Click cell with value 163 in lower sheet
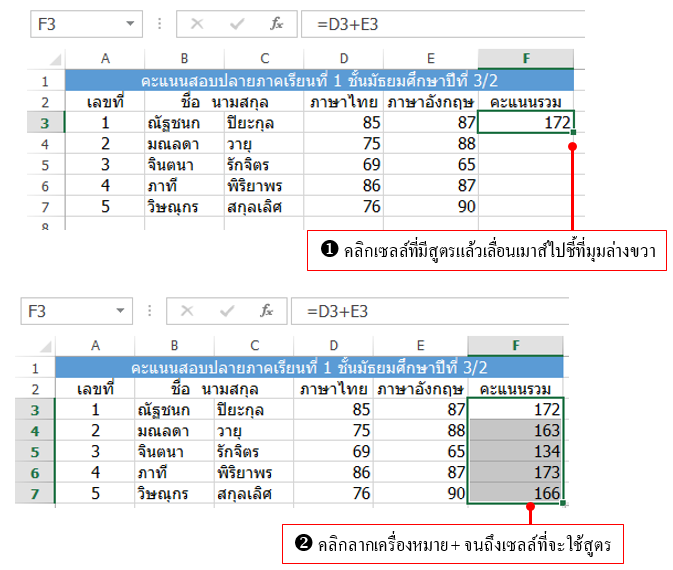Screen dimensions: 673x570 point(520,430)
